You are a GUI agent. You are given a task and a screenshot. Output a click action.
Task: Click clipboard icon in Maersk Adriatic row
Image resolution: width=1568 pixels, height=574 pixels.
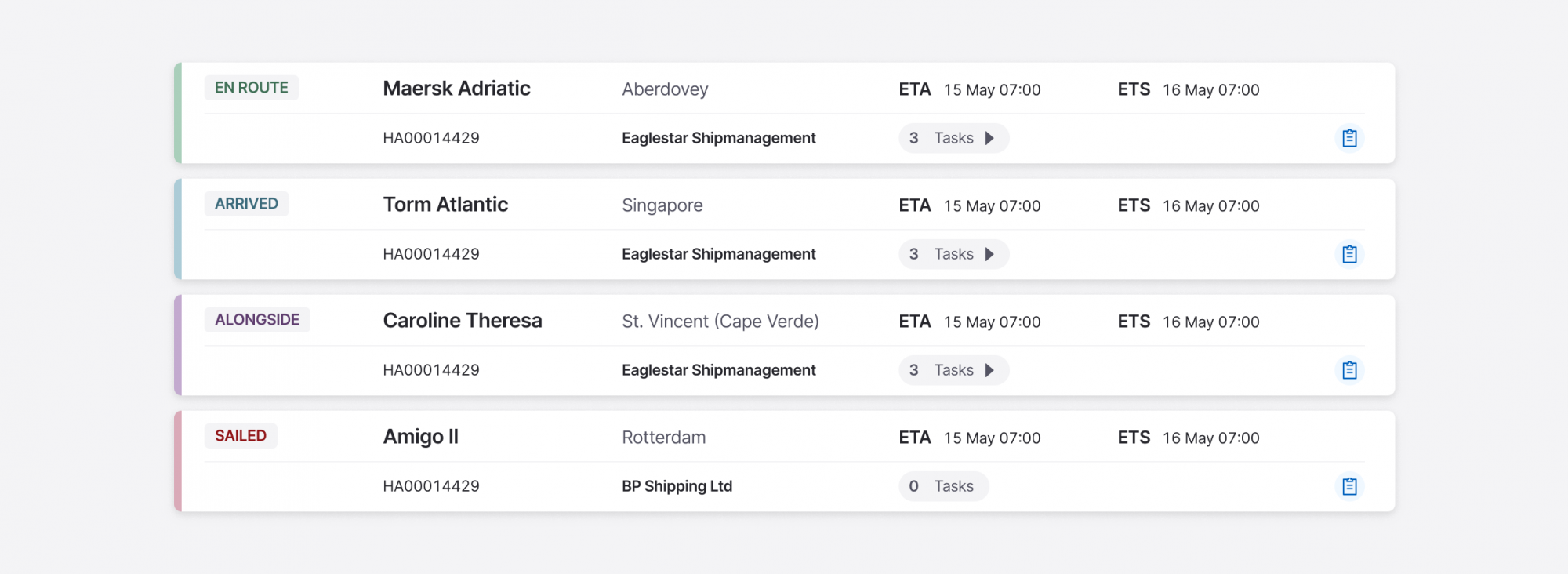1348,138
